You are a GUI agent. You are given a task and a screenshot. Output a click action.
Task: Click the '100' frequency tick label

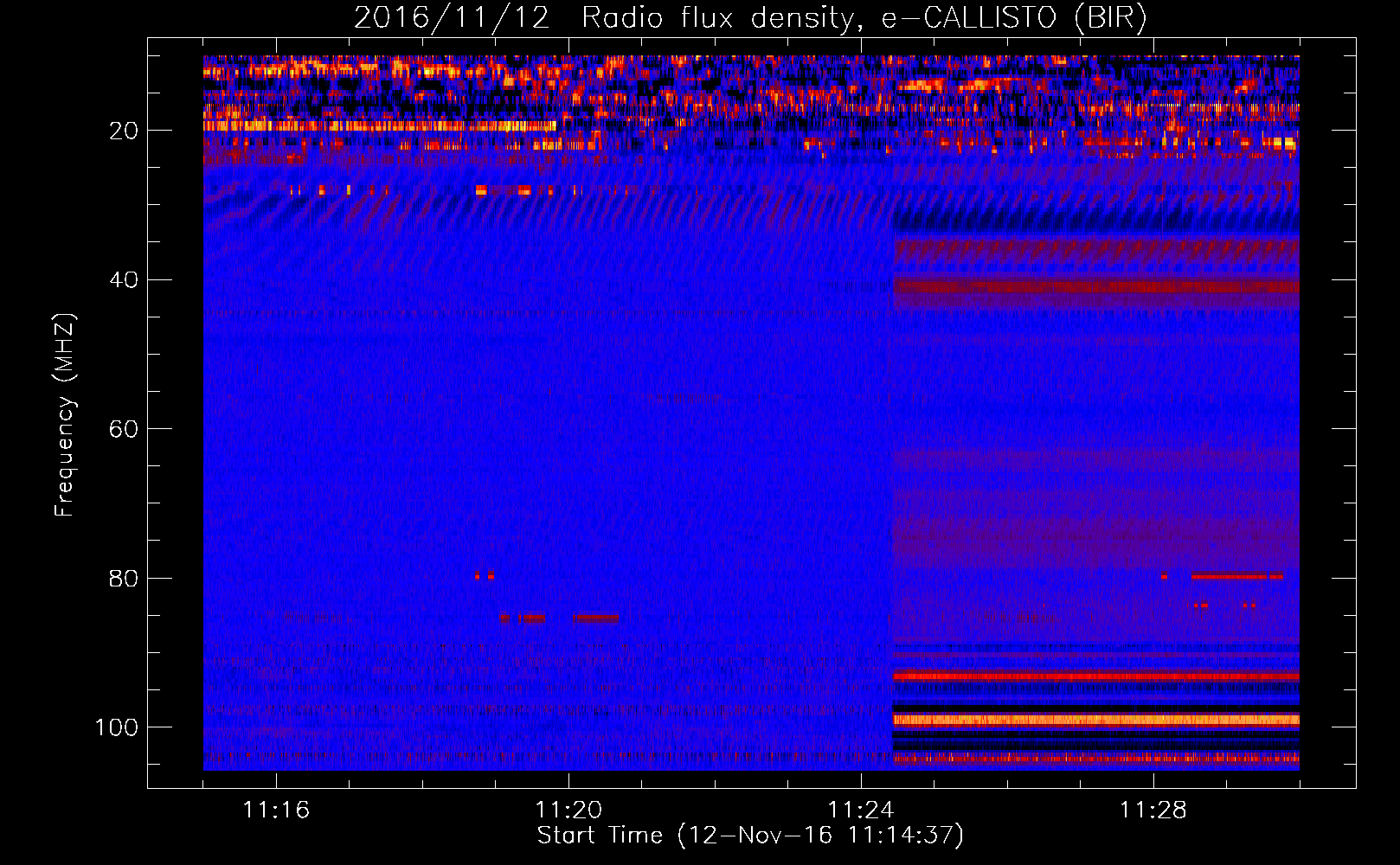pos(117,727)
